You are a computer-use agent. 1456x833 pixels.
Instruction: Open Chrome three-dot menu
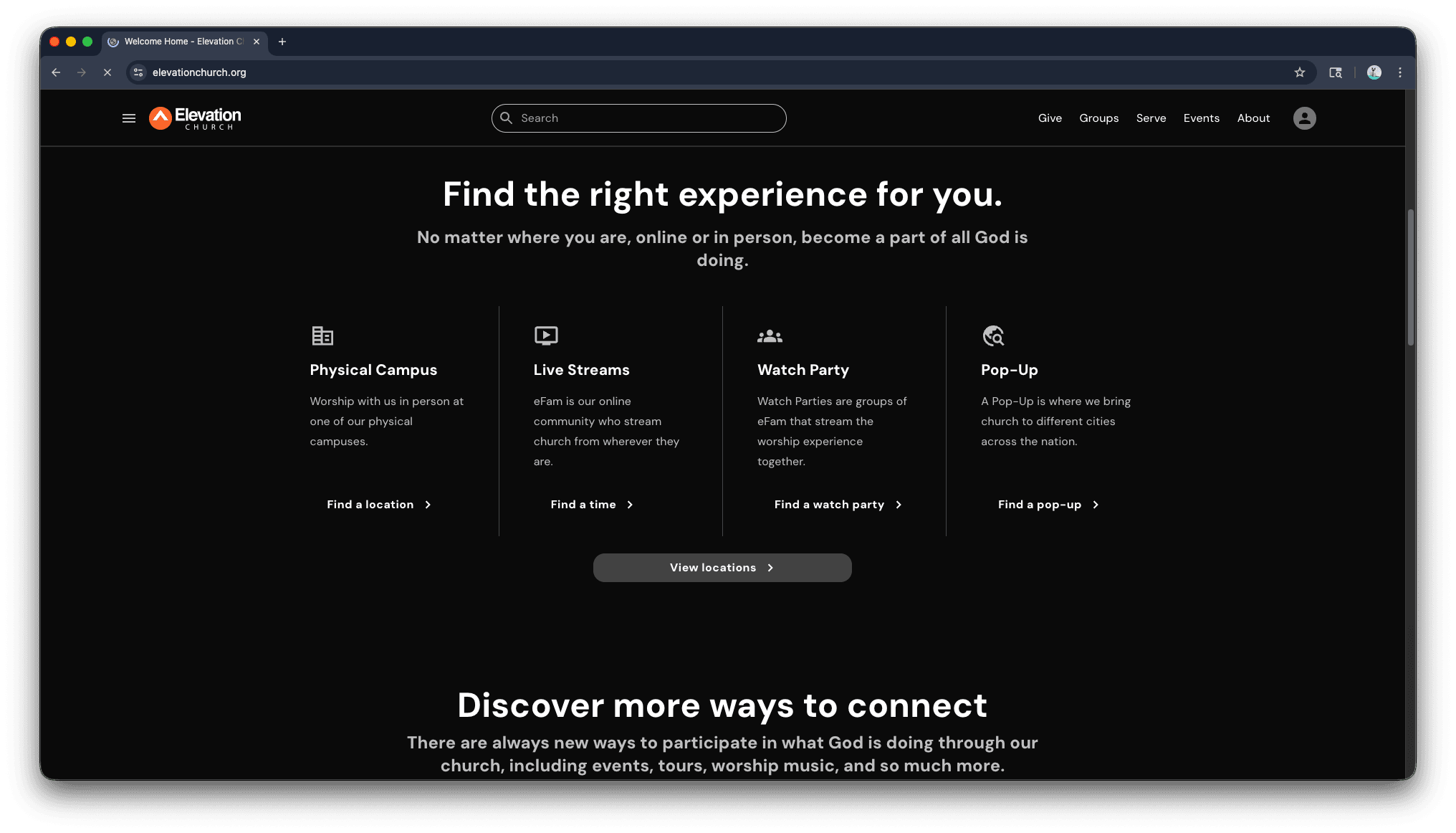pyautogui.click(x=1400, y=72)
